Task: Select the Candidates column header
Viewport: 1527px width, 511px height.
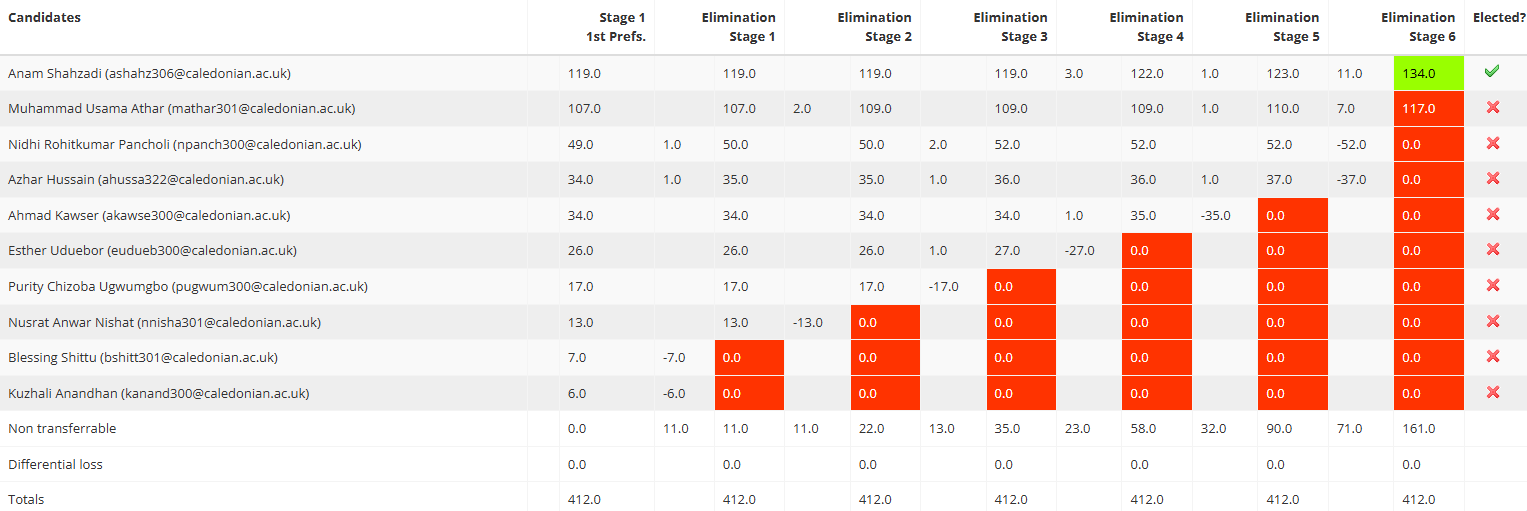Action: (45, 18)
